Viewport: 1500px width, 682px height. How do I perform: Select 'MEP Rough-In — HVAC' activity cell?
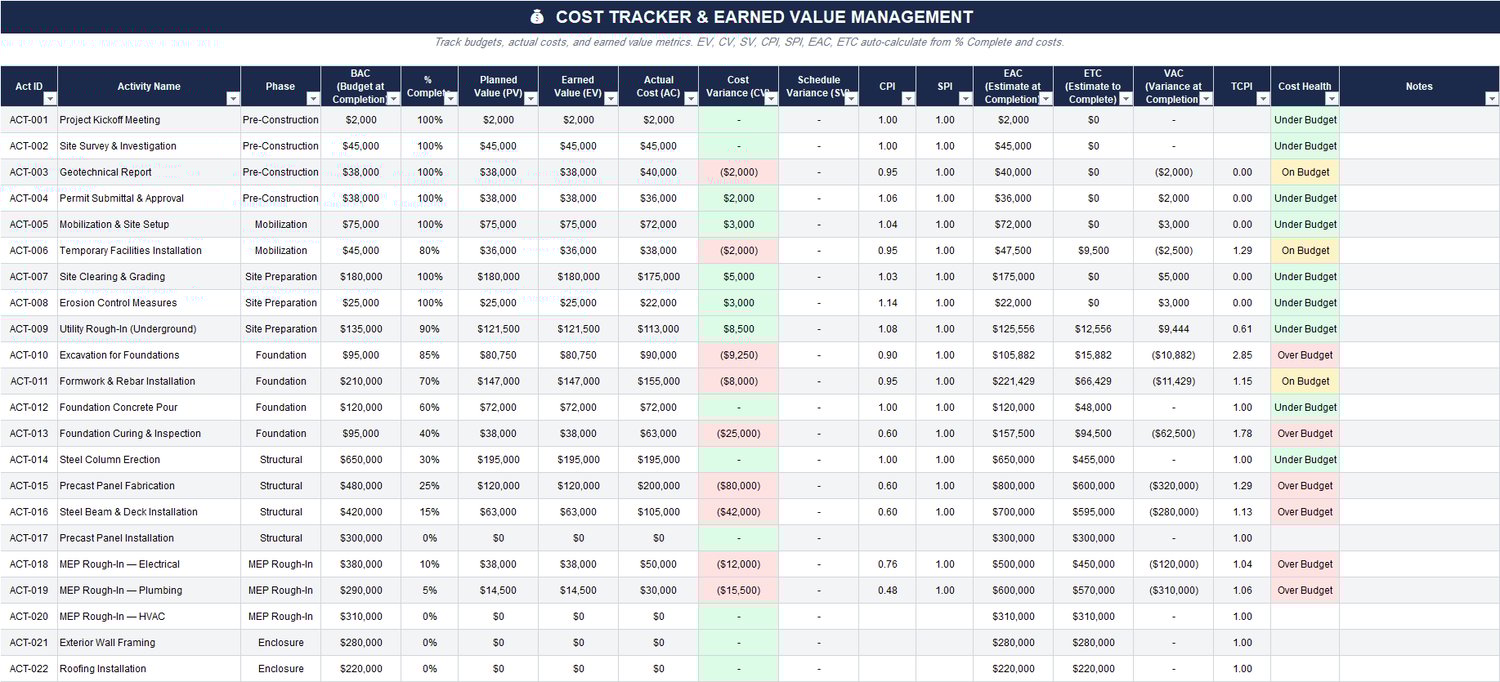(x=149, y=616)
